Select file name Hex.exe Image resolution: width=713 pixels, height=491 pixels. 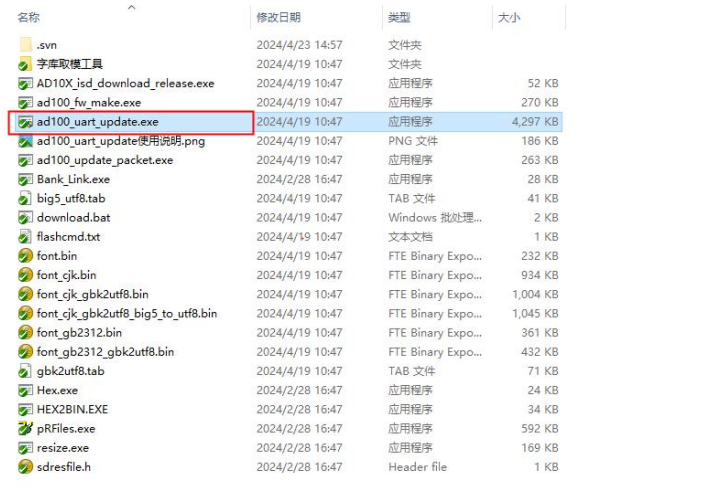57,391
